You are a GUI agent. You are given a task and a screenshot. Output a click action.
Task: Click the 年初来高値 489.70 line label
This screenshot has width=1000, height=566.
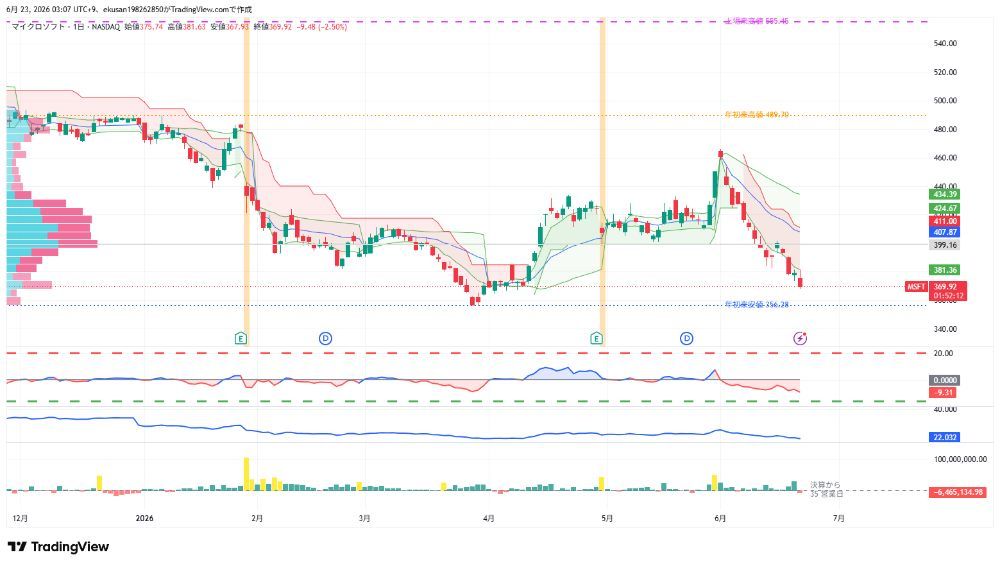(756, 115)
